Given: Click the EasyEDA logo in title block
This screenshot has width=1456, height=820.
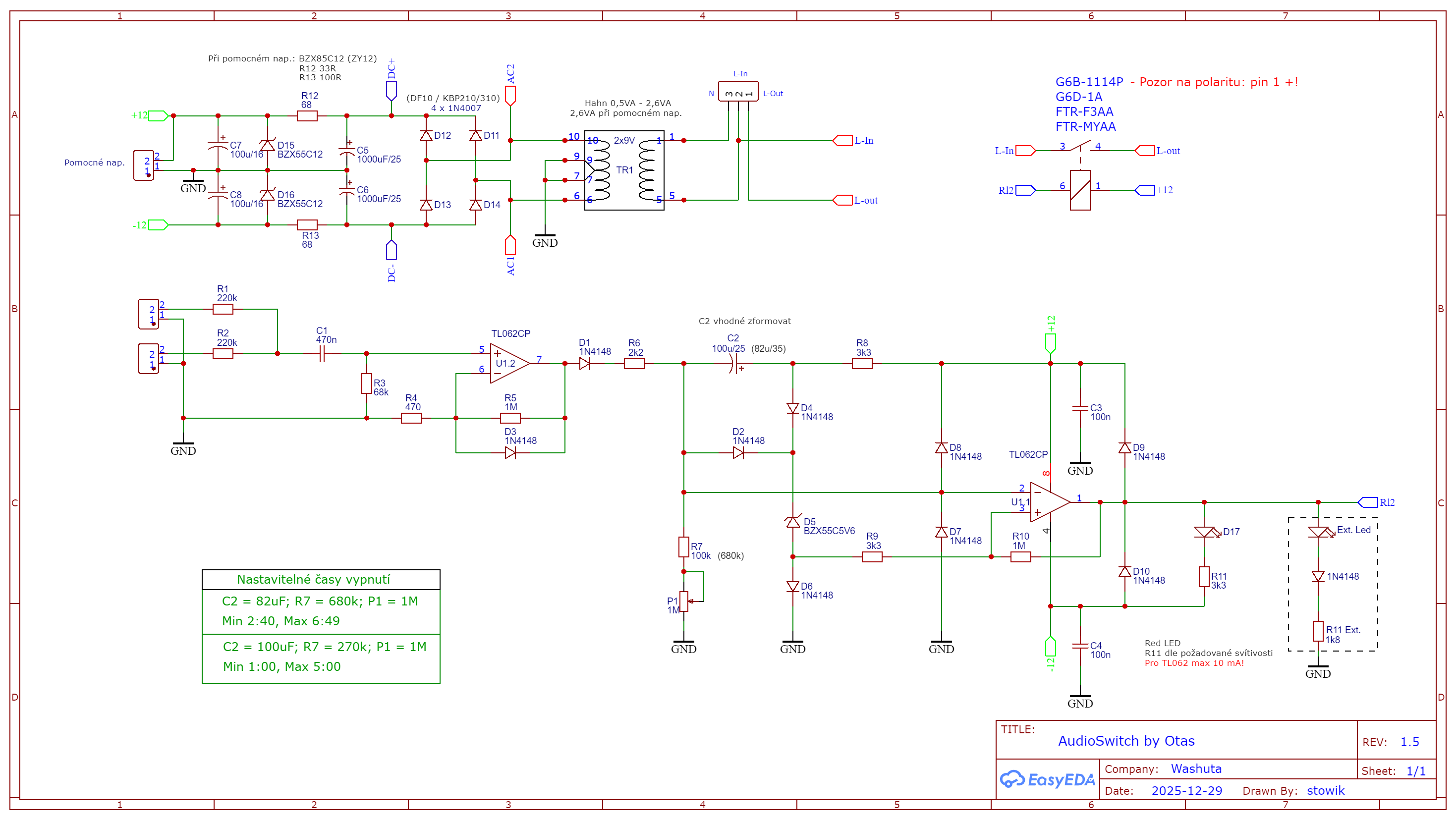Looking at the screenshot, I should point(1047,780).
